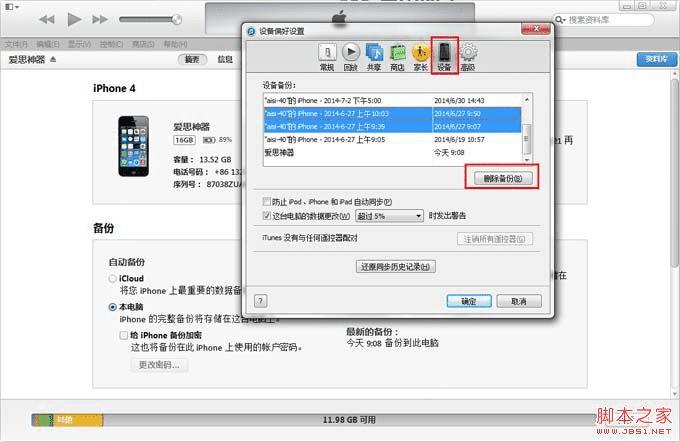The height and width of the screenshot is (442, 680).
Task: Open the 文件 menu
Action: (x=16, y=44)
